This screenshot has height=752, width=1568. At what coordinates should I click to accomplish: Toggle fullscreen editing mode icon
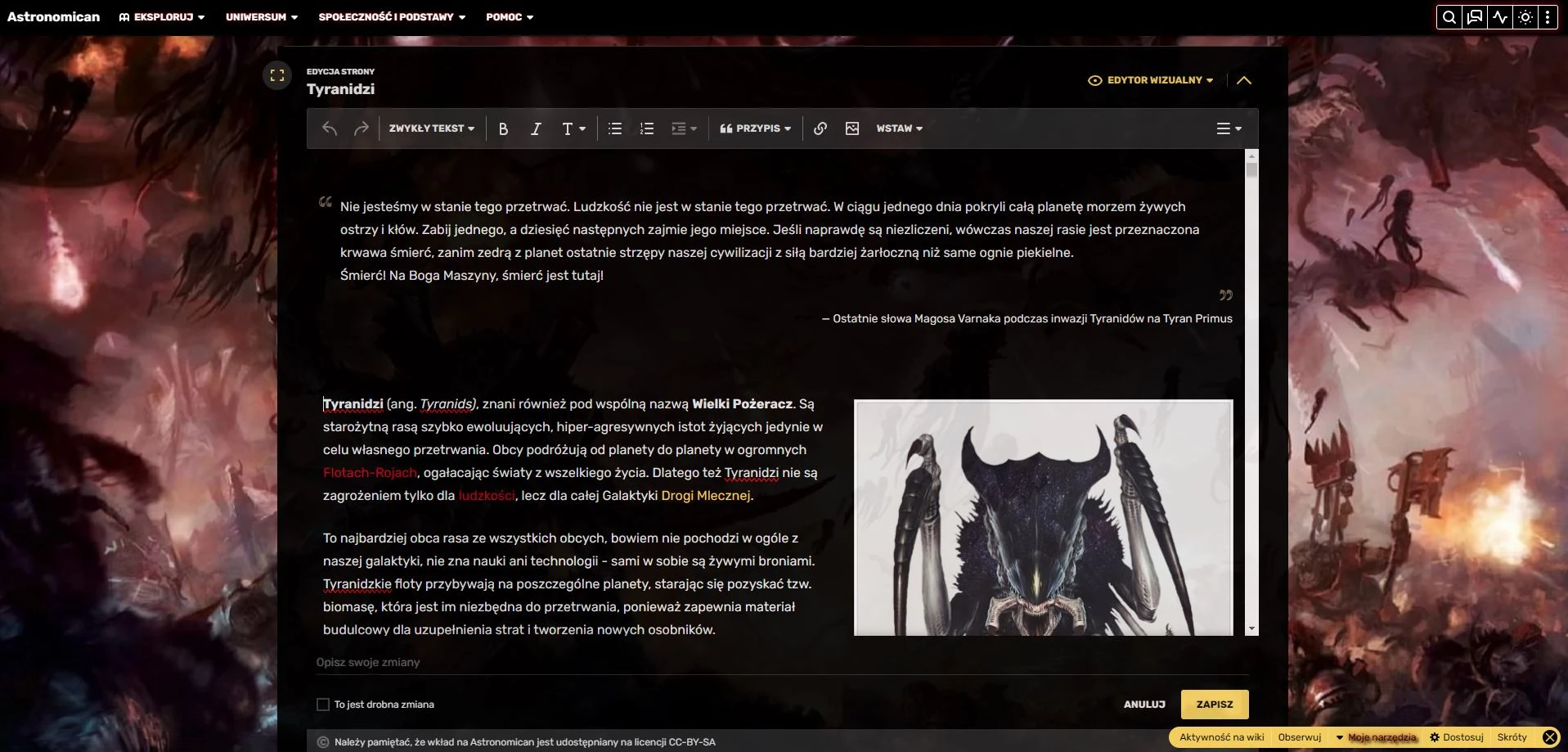point(277,75)
